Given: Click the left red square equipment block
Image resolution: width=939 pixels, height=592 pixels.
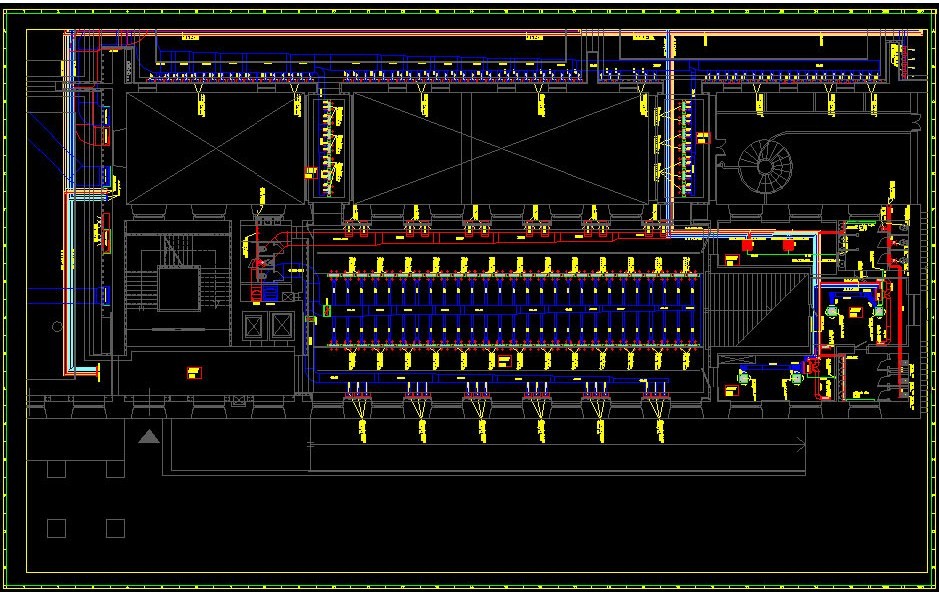Looking at the screenshot, I should (x=746, y=244).
